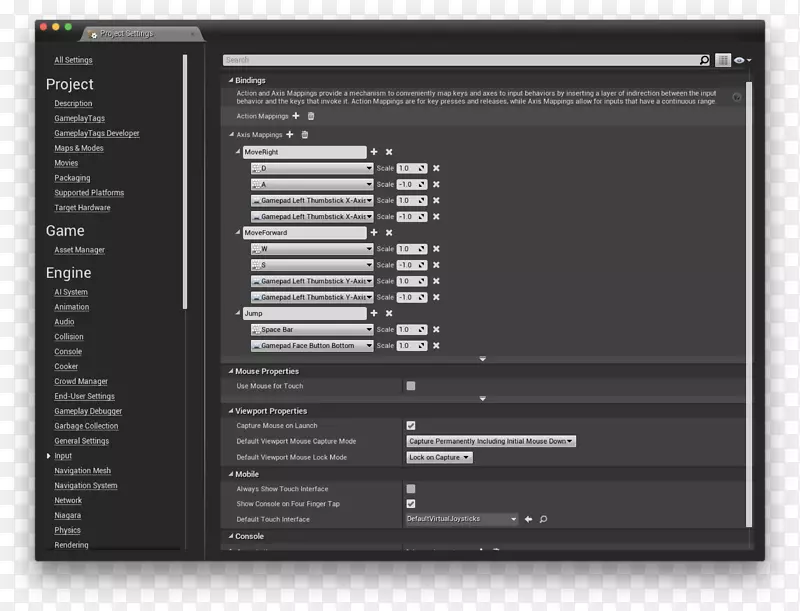800x611 pixels.
Task: Open Supported Platforms settings
Action: [x=89, y=192]
